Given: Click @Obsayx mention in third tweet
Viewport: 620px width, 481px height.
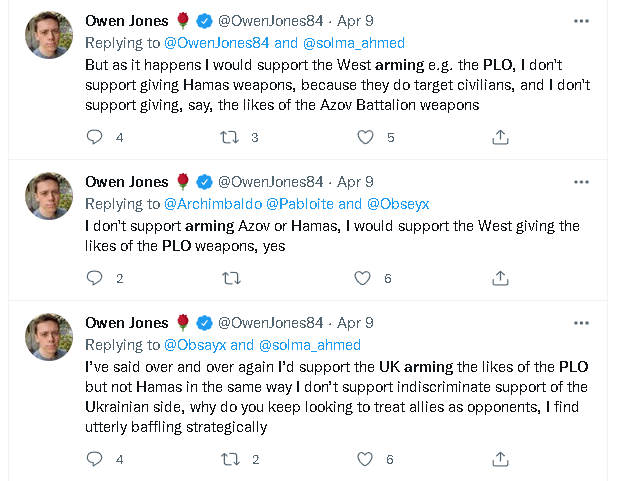Looking at the screenshot, I should point(196,344).
